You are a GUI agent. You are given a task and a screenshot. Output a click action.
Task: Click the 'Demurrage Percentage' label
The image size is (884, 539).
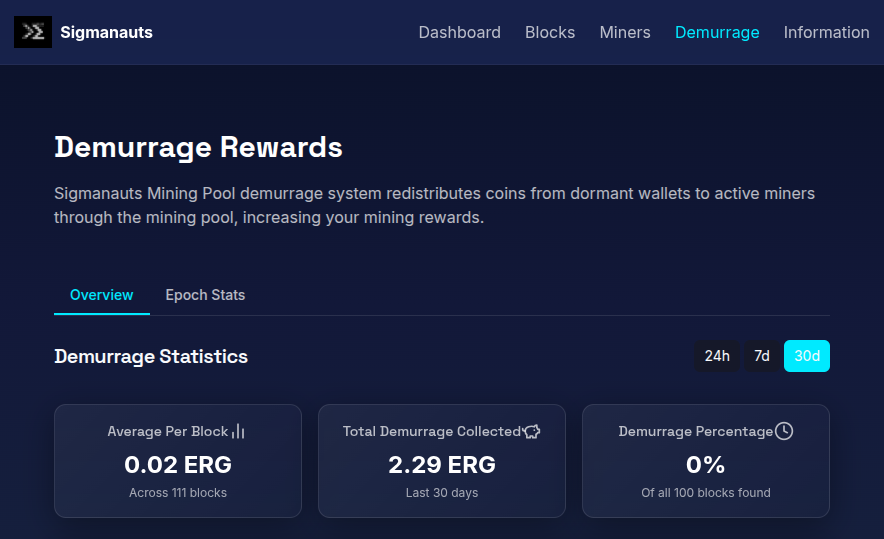(x=696, y=431)
